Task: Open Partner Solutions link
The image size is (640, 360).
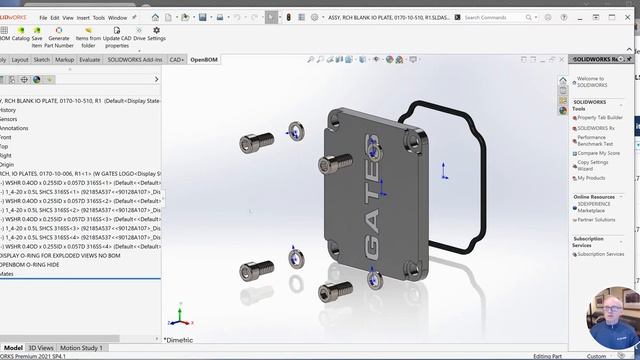Action: pos(596,220)
